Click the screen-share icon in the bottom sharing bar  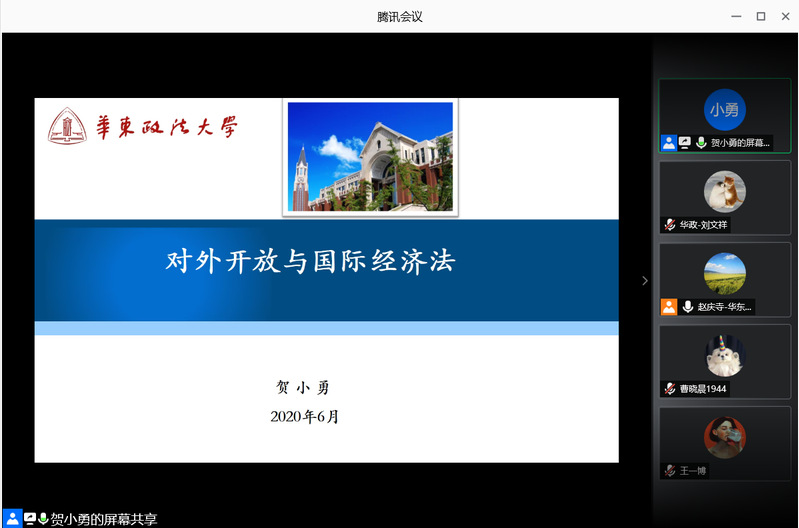[30, 519]
